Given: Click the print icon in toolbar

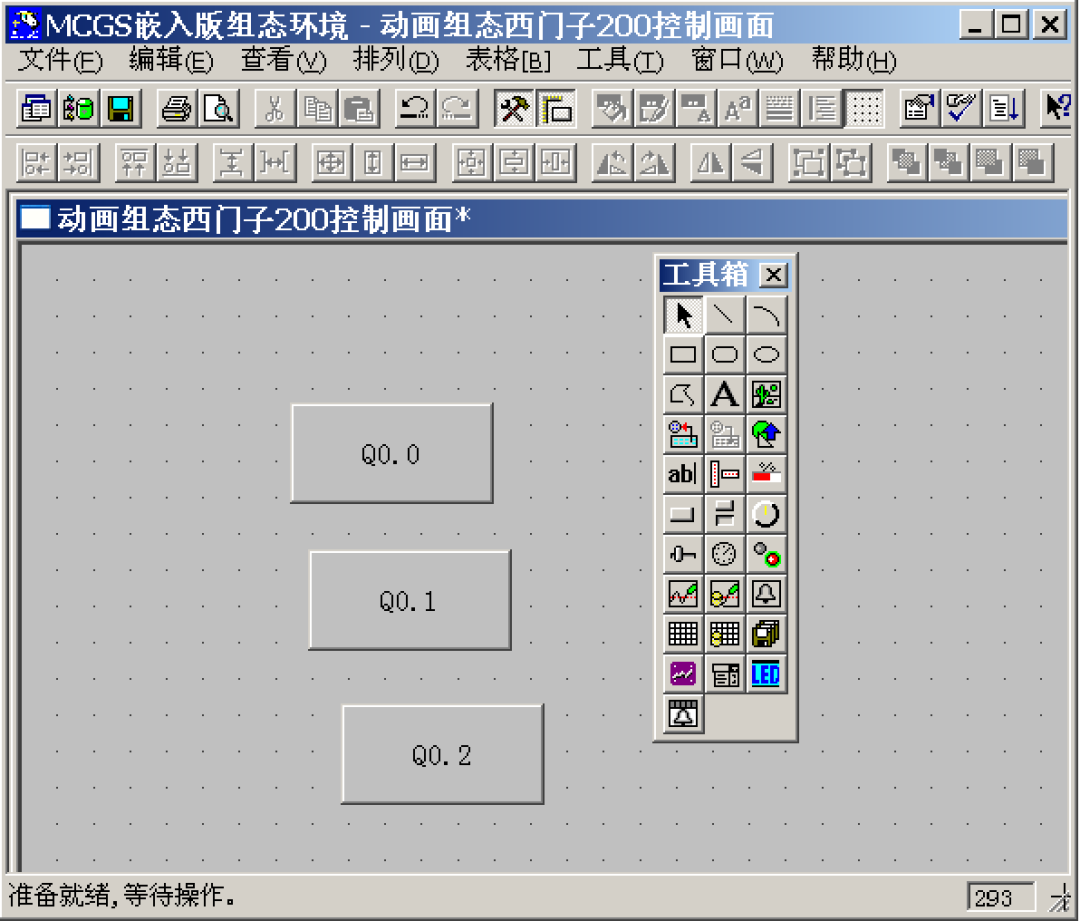Looking at the screenshot, I should [176, 108].
